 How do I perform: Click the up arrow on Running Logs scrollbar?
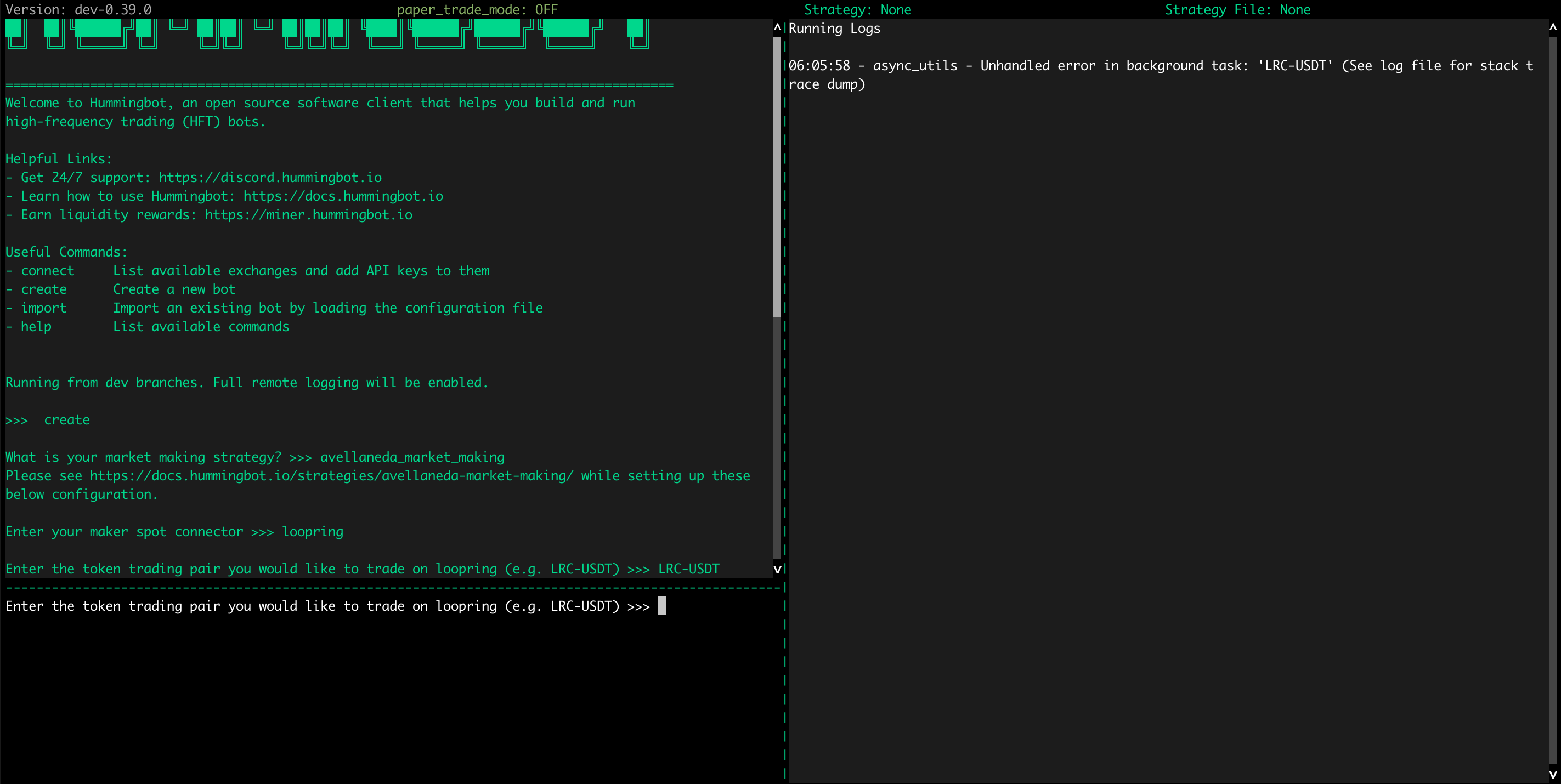tap(1553, 27)
